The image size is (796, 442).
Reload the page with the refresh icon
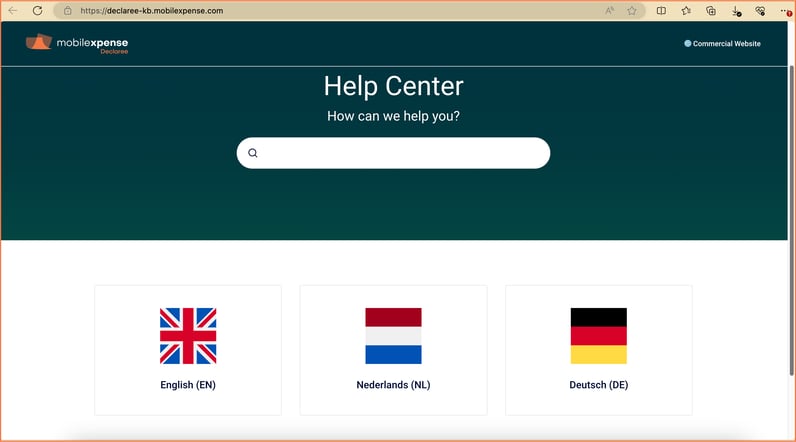pyautogui.click(x=37, y=11)
